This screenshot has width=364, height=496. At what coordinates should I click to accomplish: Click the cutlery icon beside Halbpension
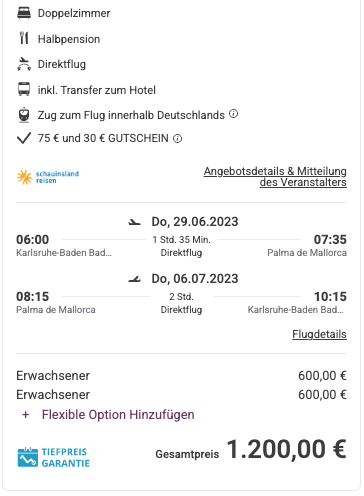pos(24,38)
